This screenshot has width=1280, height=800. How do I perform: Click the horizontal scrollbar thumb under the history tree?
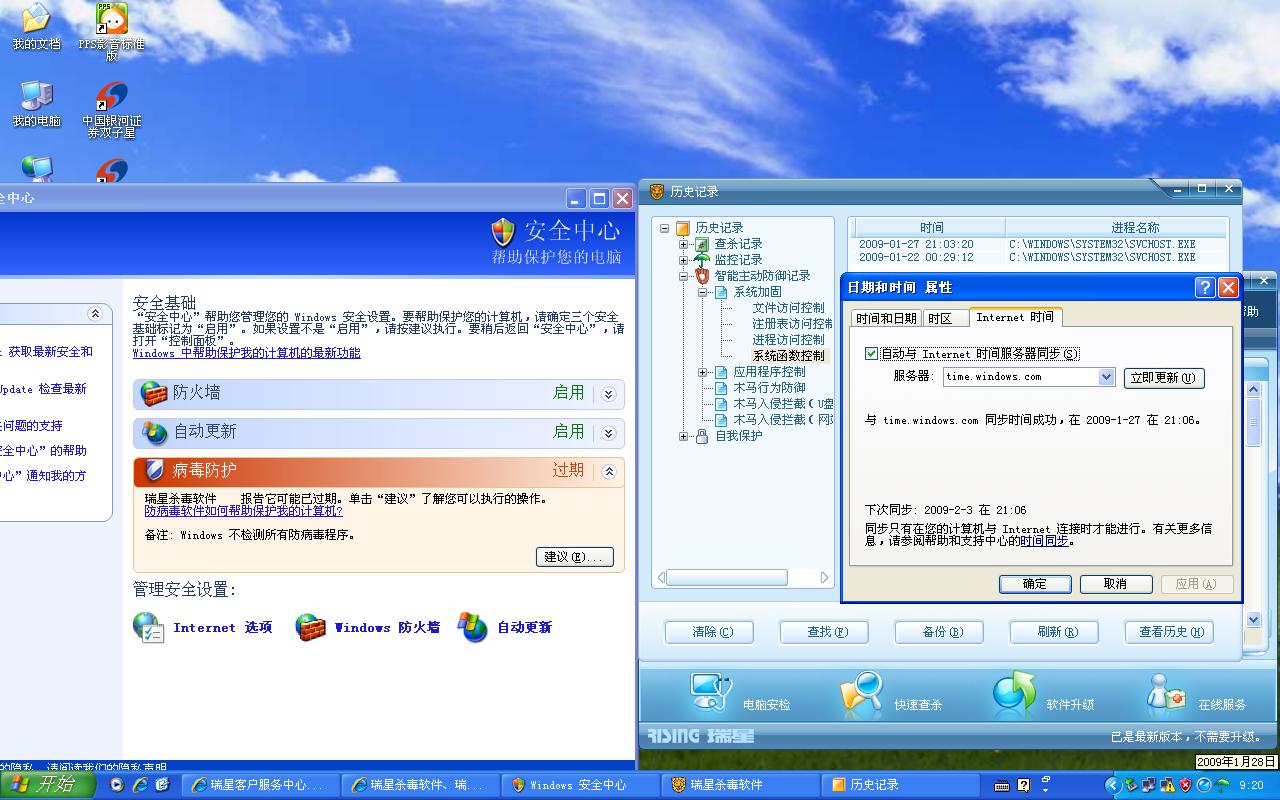click(x=727, y=578)
